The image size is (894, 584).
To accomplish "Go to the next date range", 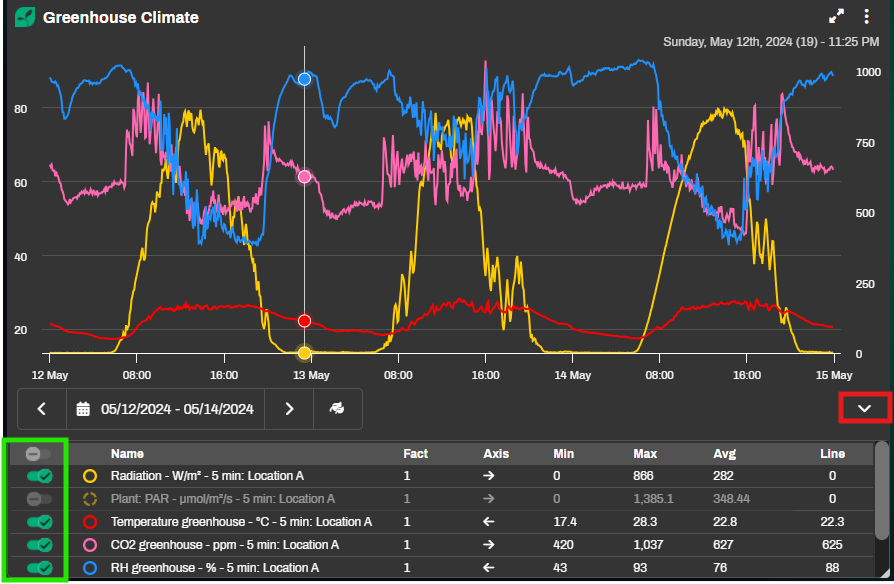I will (x=289, y=408).
